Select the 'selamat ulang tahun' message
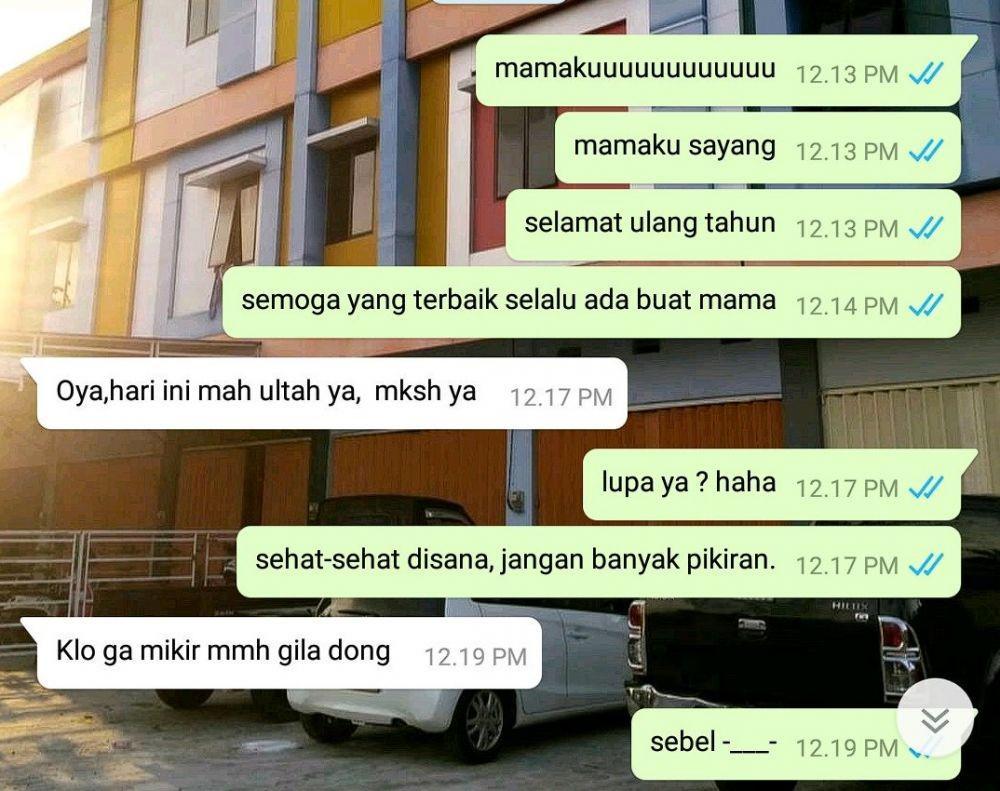1000x791 pixels. pyautogui.click(x=733, y=225)
